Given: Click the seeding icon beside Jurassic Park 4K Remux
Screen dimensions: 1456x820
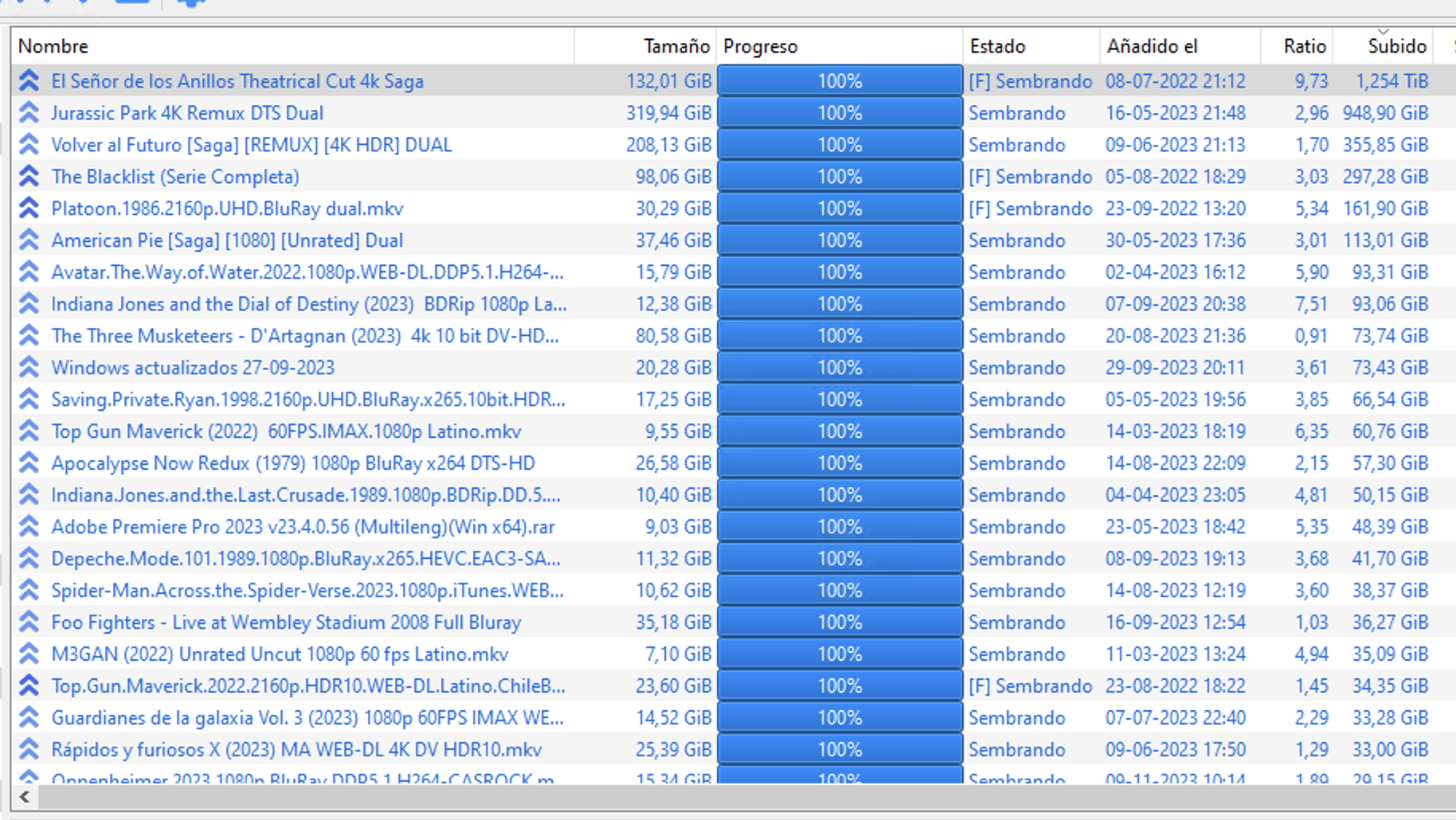Looking at the screenshot, I should pyautogui.click(x=29, y=112).
